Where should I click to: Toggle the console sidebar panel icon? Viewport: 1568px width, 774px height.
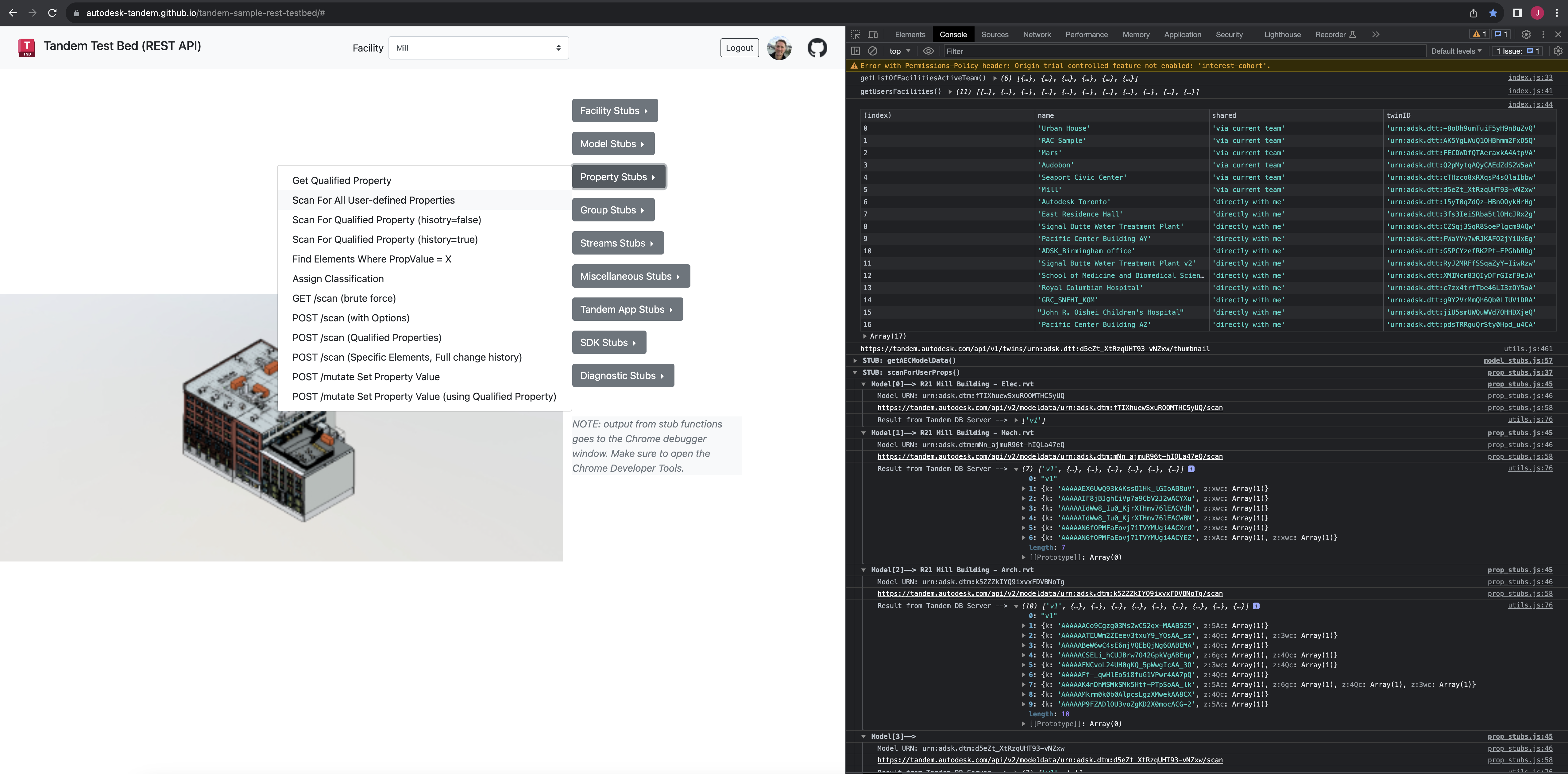point(855,51)
